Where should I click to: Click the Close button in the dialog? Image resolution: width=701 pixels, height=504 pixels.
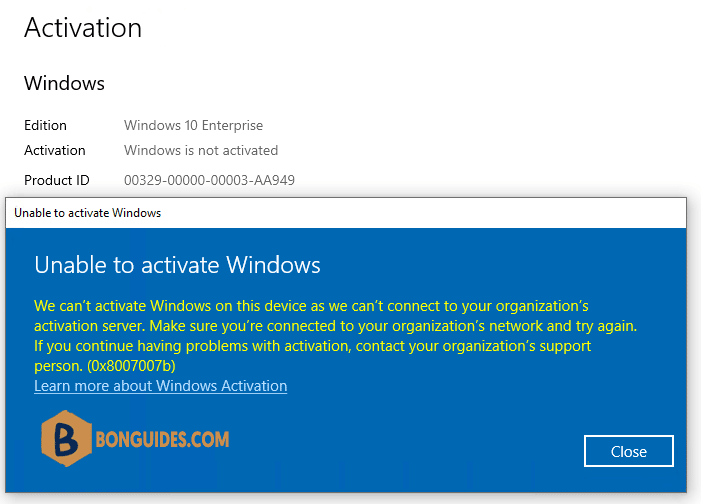tap(629, 451)
